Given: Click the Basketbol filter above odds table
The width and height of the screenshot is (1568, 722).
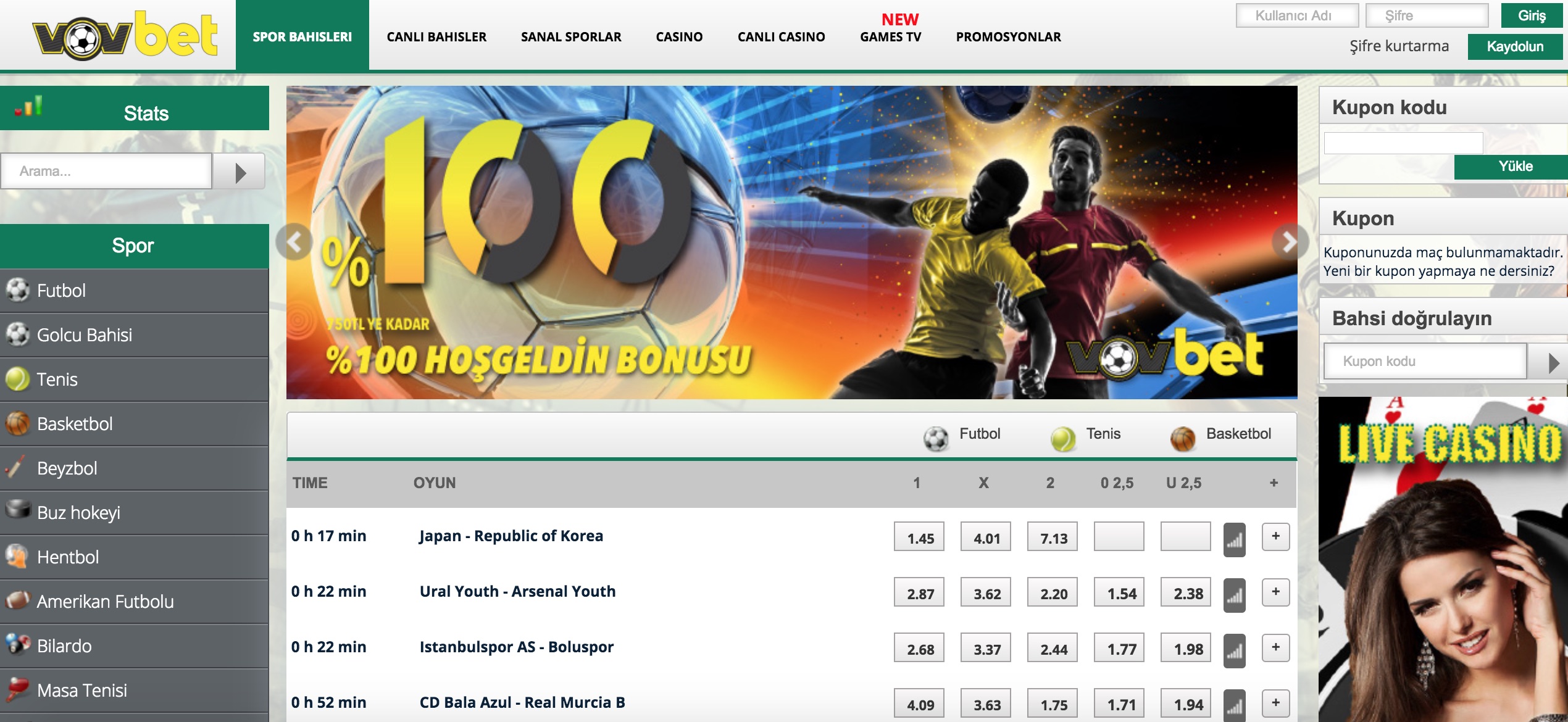Looking at the screenshot, I should tap(1220, 435).
